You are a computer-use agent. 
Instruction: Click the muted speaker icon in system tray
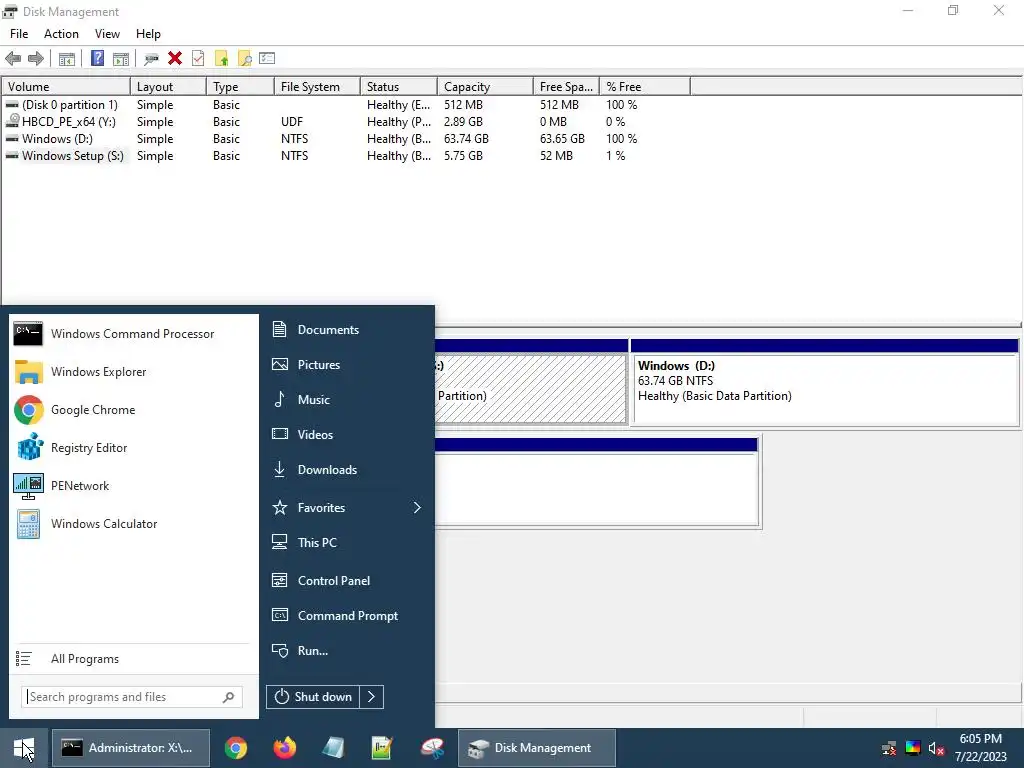pyautogui.click(x=936, y=748)
